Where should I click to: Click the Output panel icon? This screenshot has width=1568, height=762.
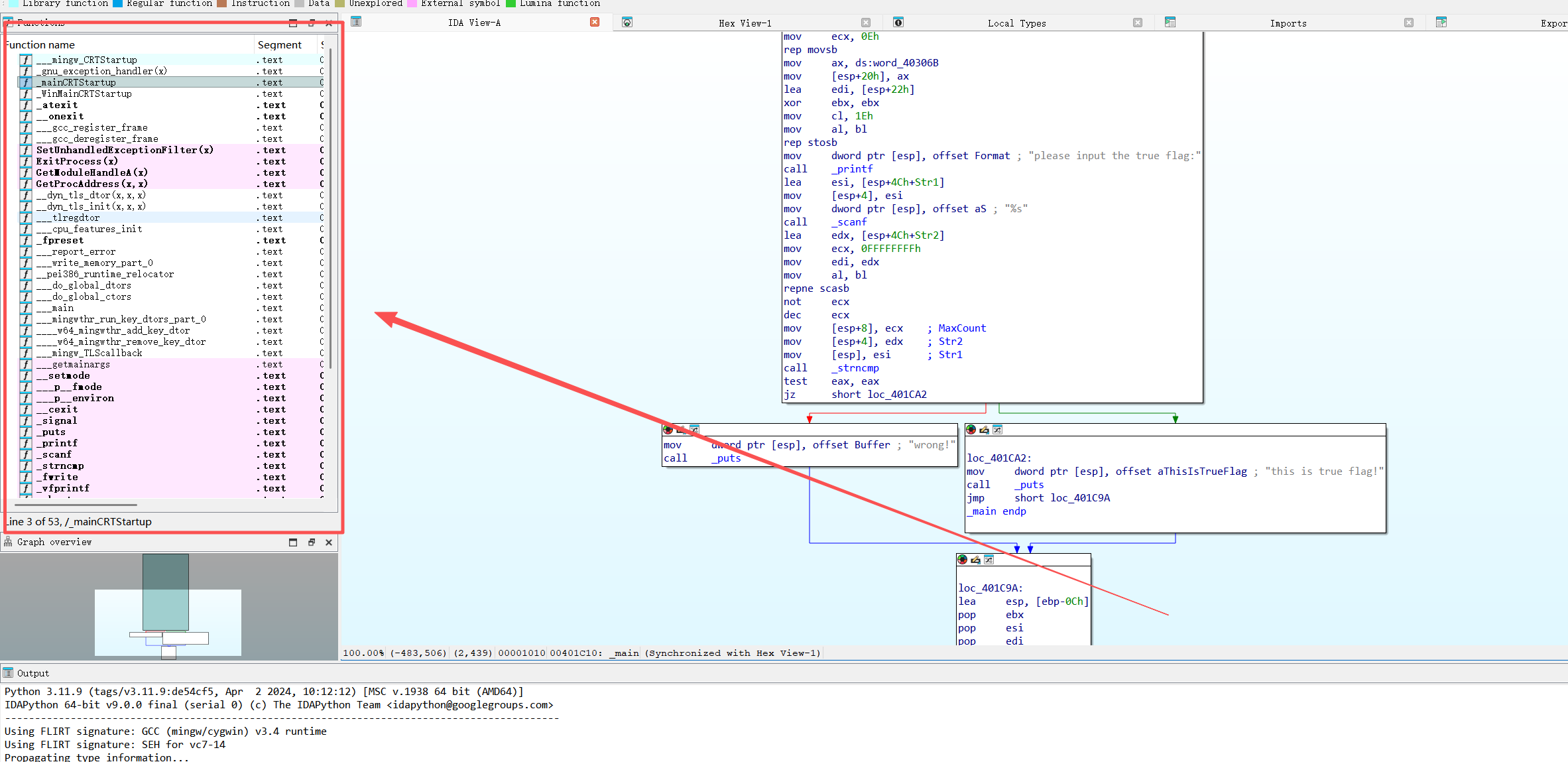tap(8, 673)
